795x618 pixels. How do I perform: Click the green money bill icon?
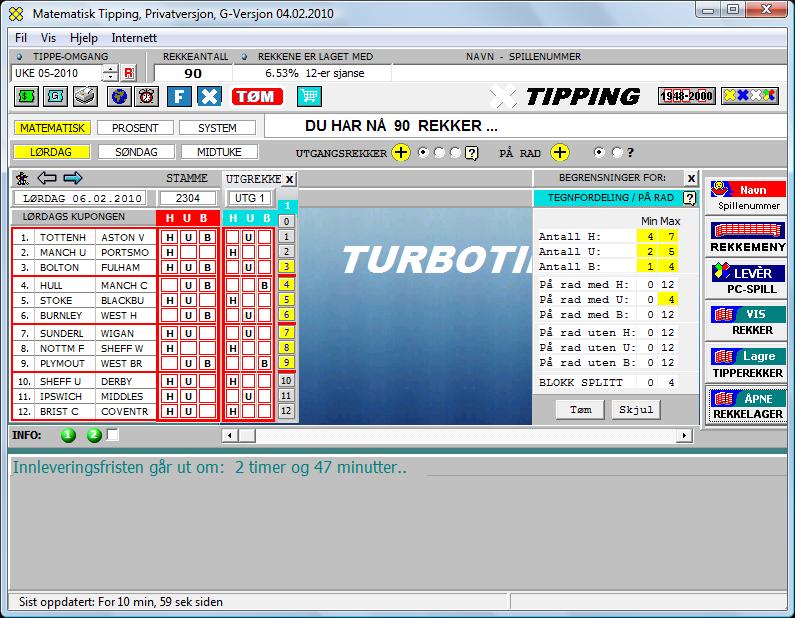pos(26,96)
